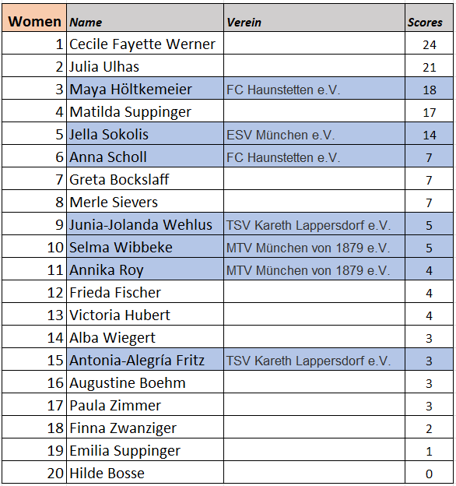Select Julia Ulhas score cell showing 21

[x=429, y=66]
